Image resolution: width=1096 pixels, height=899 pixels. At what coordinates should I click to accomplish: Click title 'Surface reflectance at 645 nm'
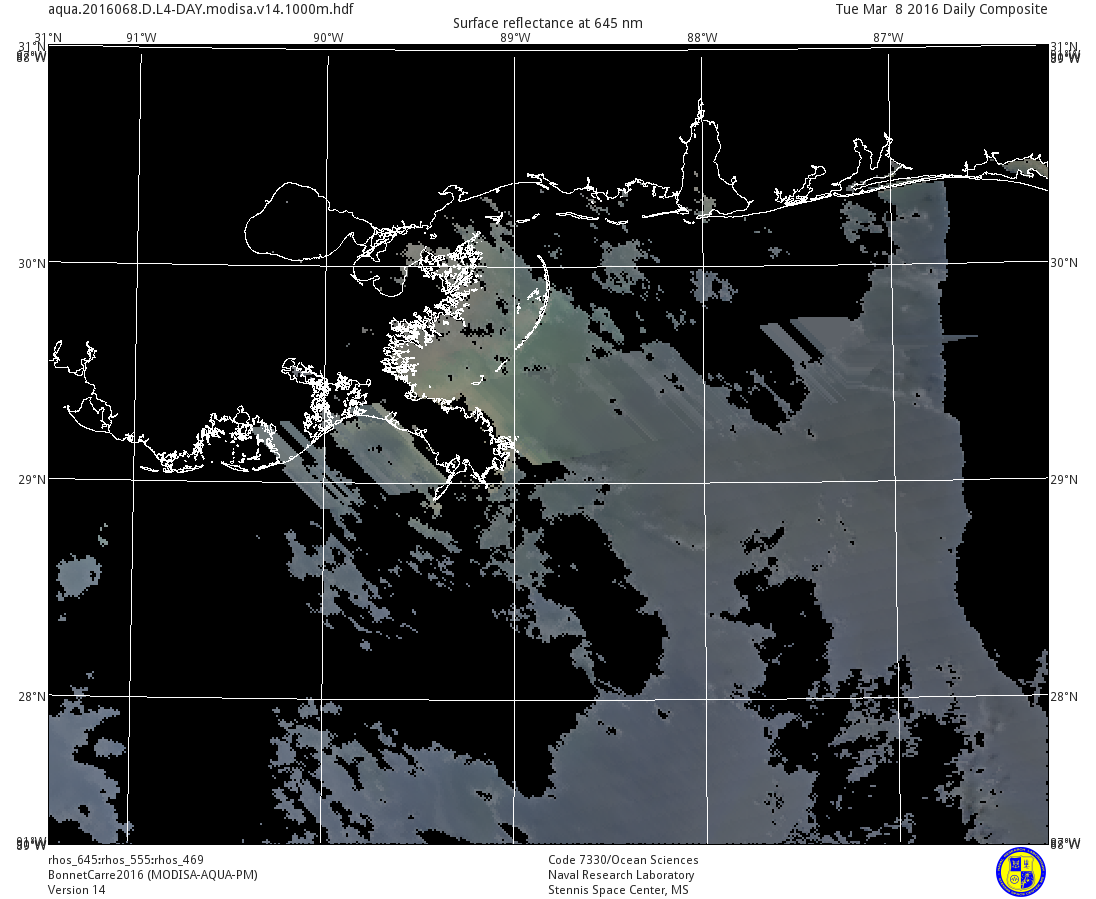547,23
